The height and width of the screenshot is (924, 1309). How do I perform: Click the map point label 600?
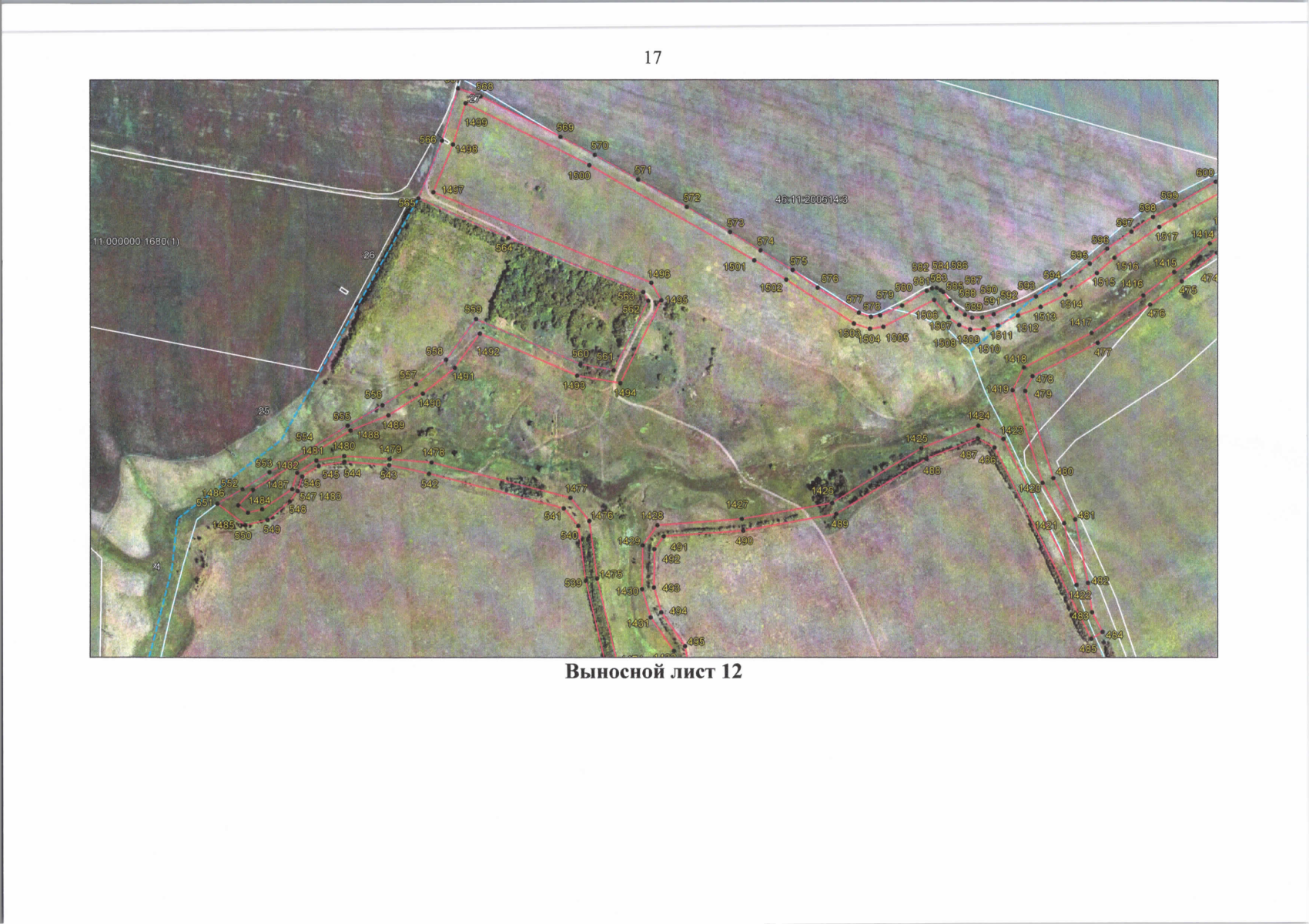1205,173
